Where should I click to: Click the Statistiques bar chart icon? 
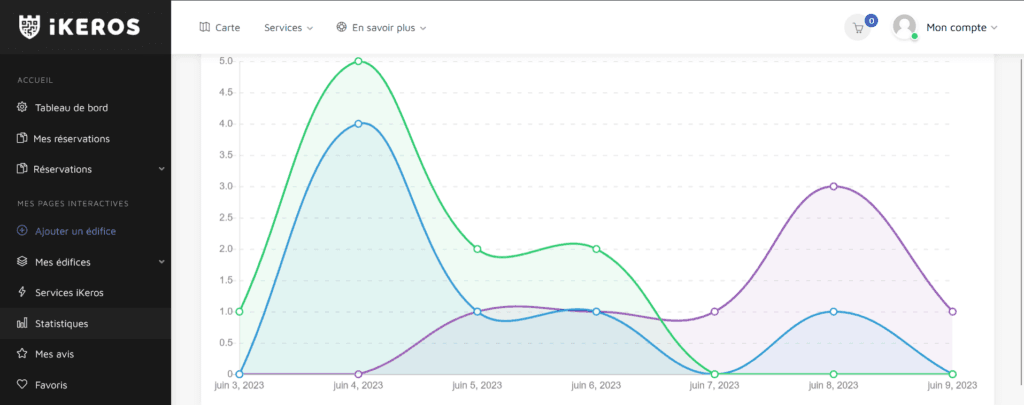[23, 324]
